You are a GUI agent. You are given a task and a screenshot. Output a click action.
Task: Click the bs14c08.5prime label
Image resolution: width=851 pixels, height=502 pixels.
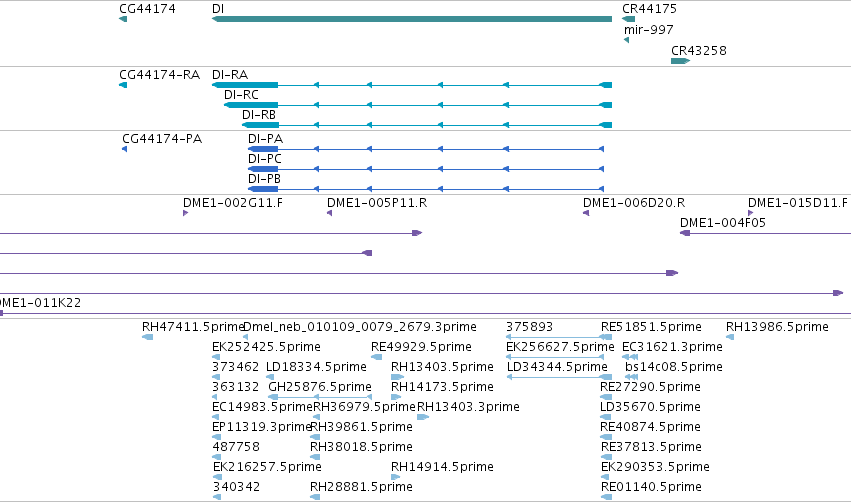tap(674, 367)
